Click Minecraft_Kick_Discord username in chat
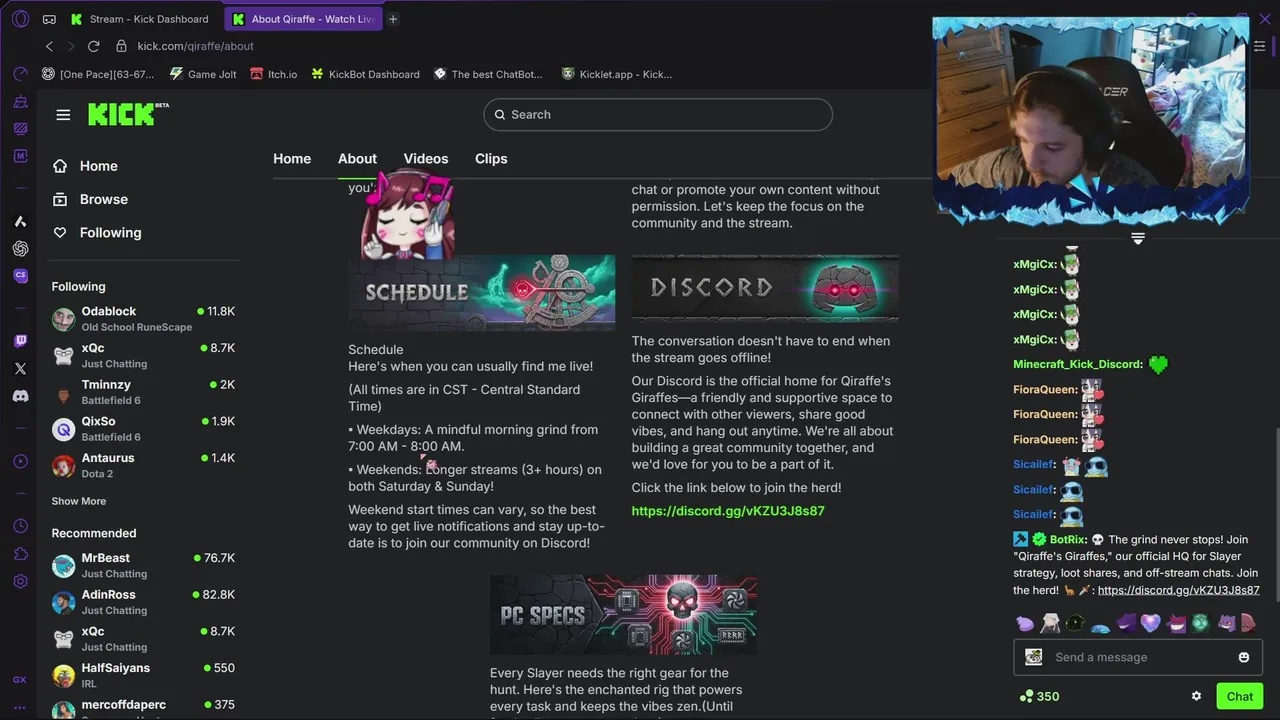Image resolution: width=1280 pixels, height=720 pixels. [x=1077, y=365]
